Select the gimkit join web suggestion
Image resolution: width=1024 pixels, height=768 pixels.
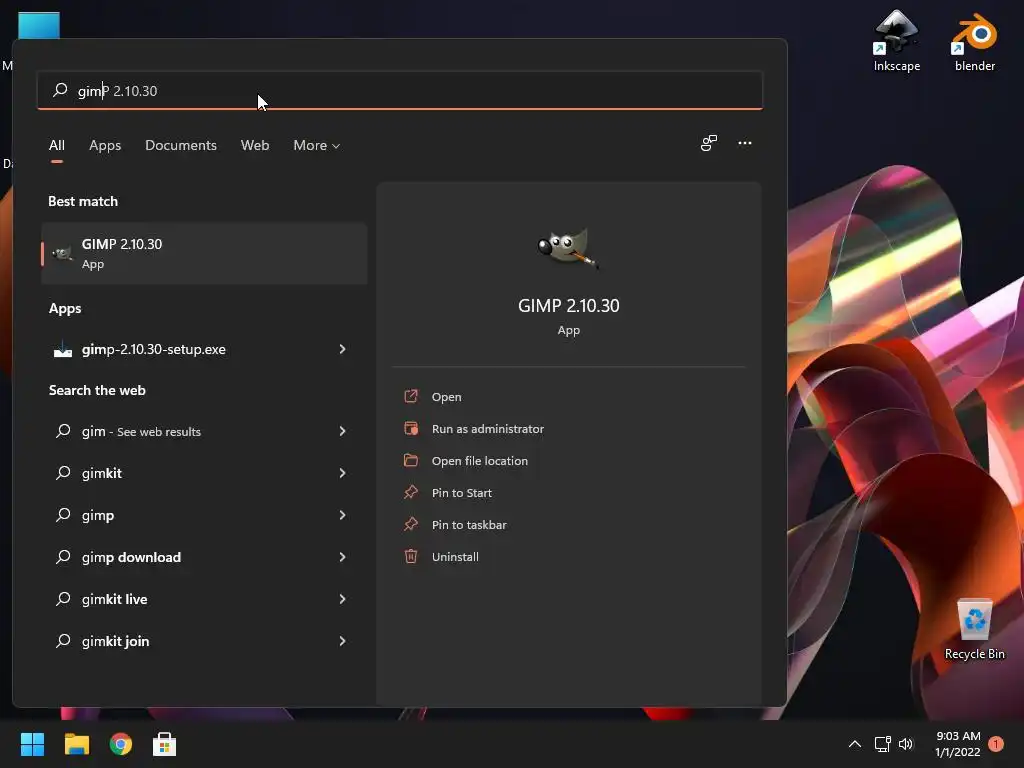[204, 641]
